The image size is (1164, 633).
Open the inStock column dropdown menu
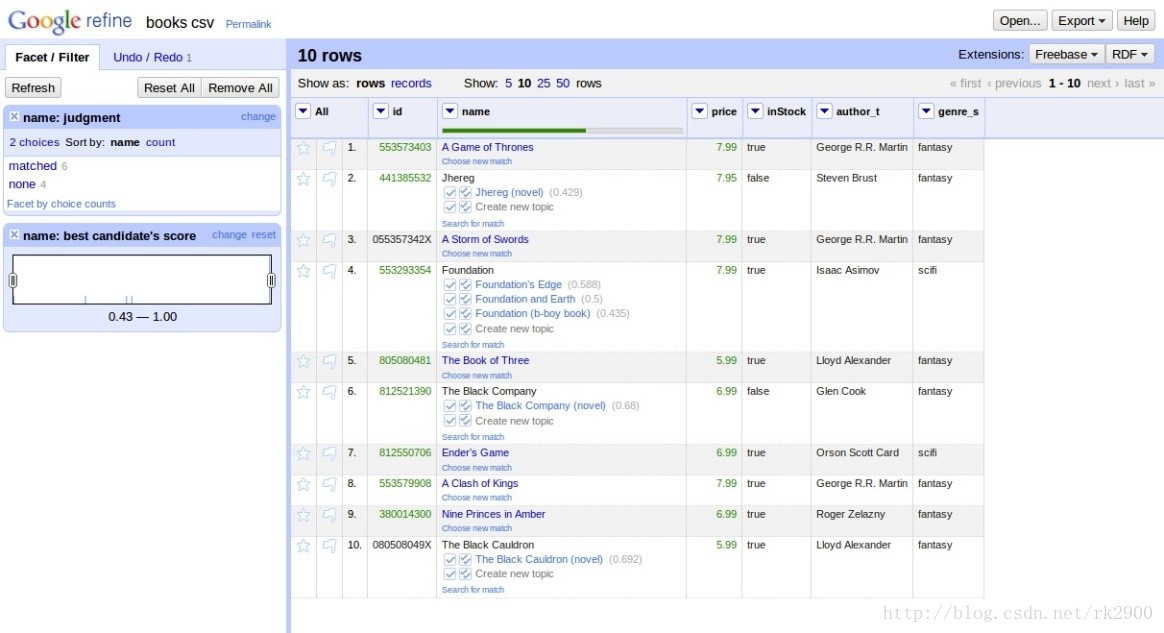(x=755, y=111)
